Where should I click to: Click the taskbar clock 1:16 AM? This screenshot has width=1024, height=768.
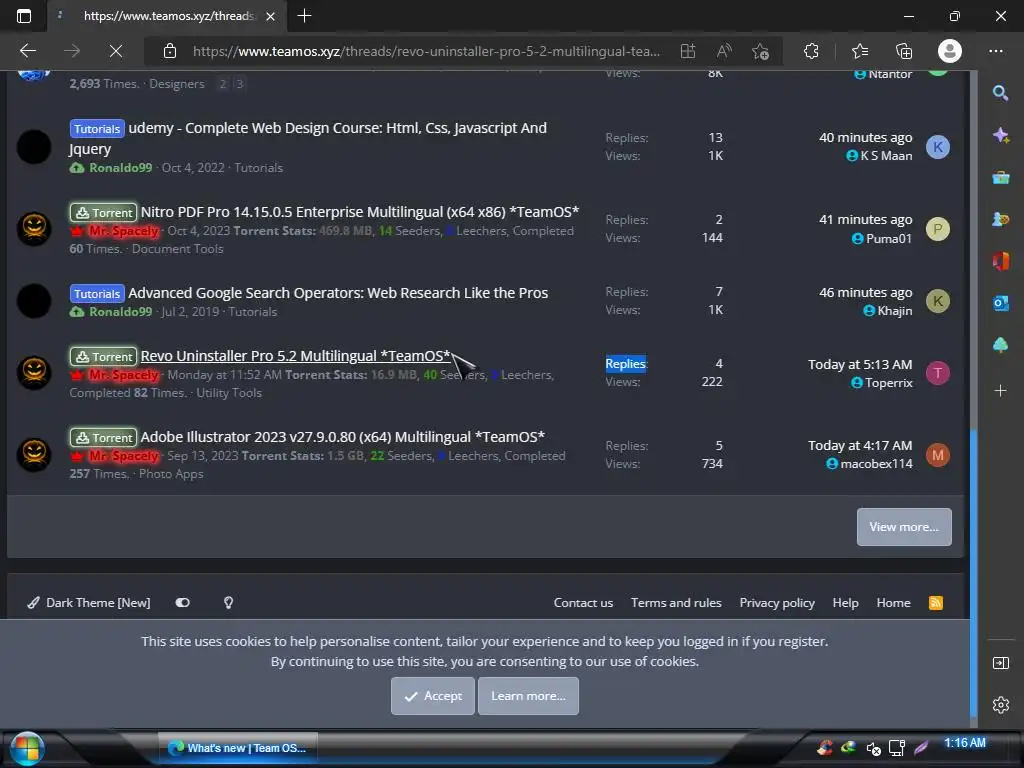(x=965, y=743)
